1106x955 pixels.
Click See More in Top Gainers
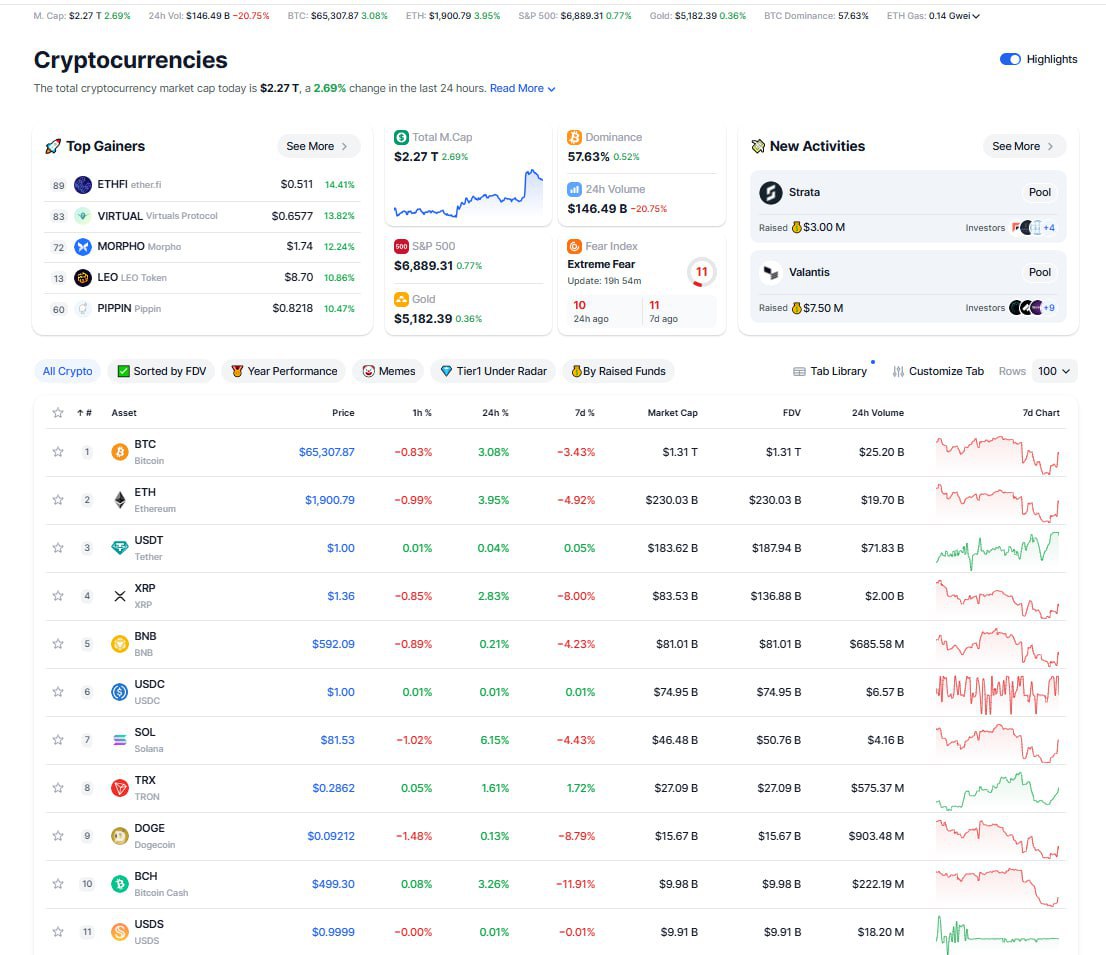(317, 146)
